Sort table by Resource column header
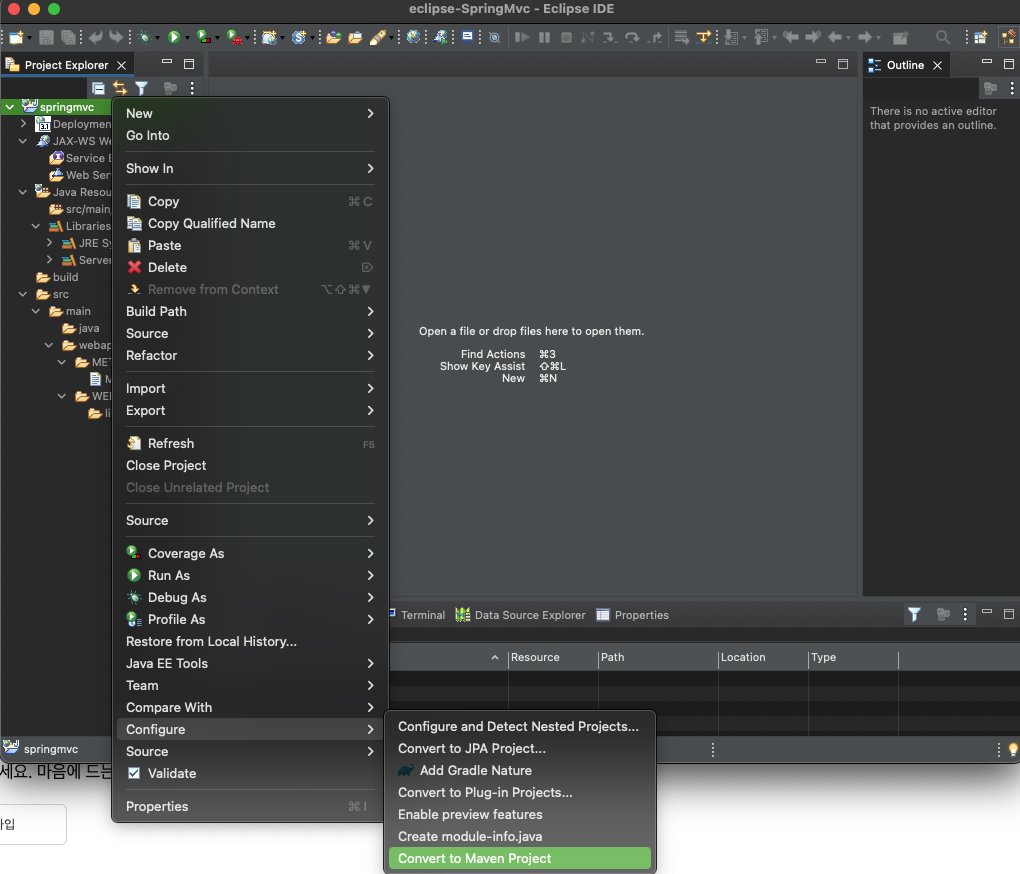The height and width of the screenshot is (874, 1020). 553,657
